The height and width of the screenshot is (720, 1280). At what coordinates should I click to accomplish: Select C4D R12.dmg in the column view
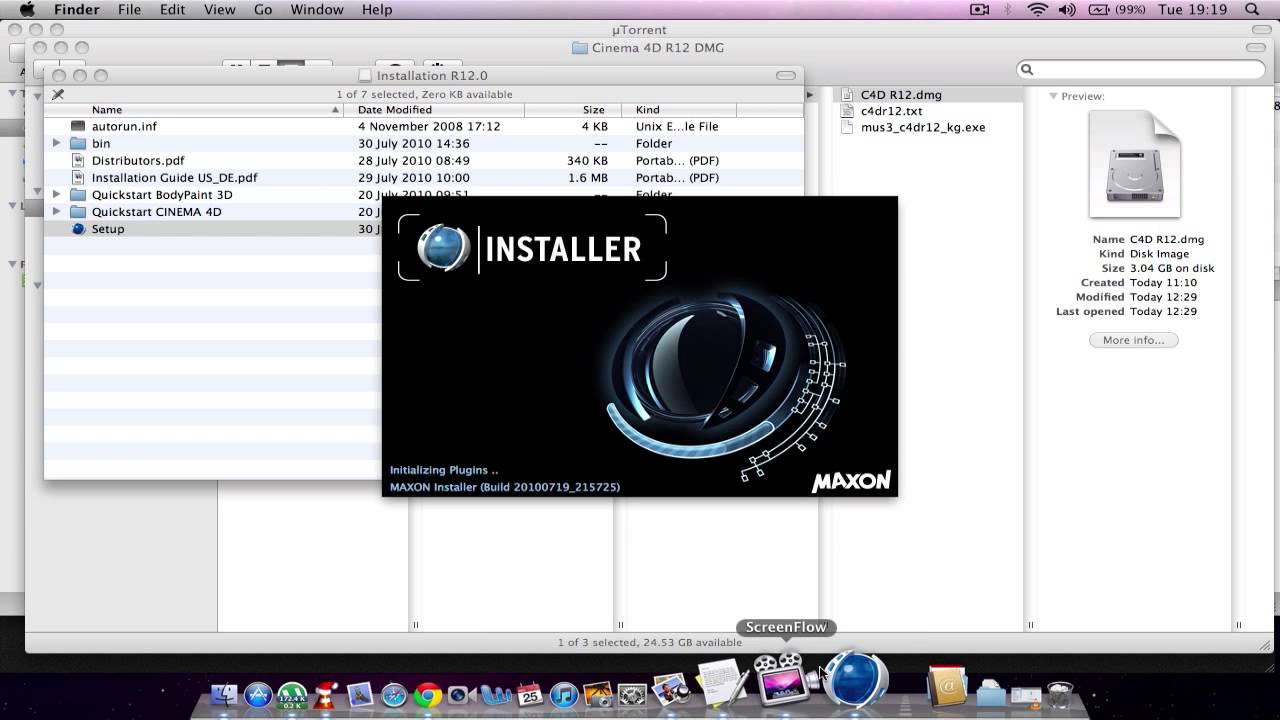point(928,95)
